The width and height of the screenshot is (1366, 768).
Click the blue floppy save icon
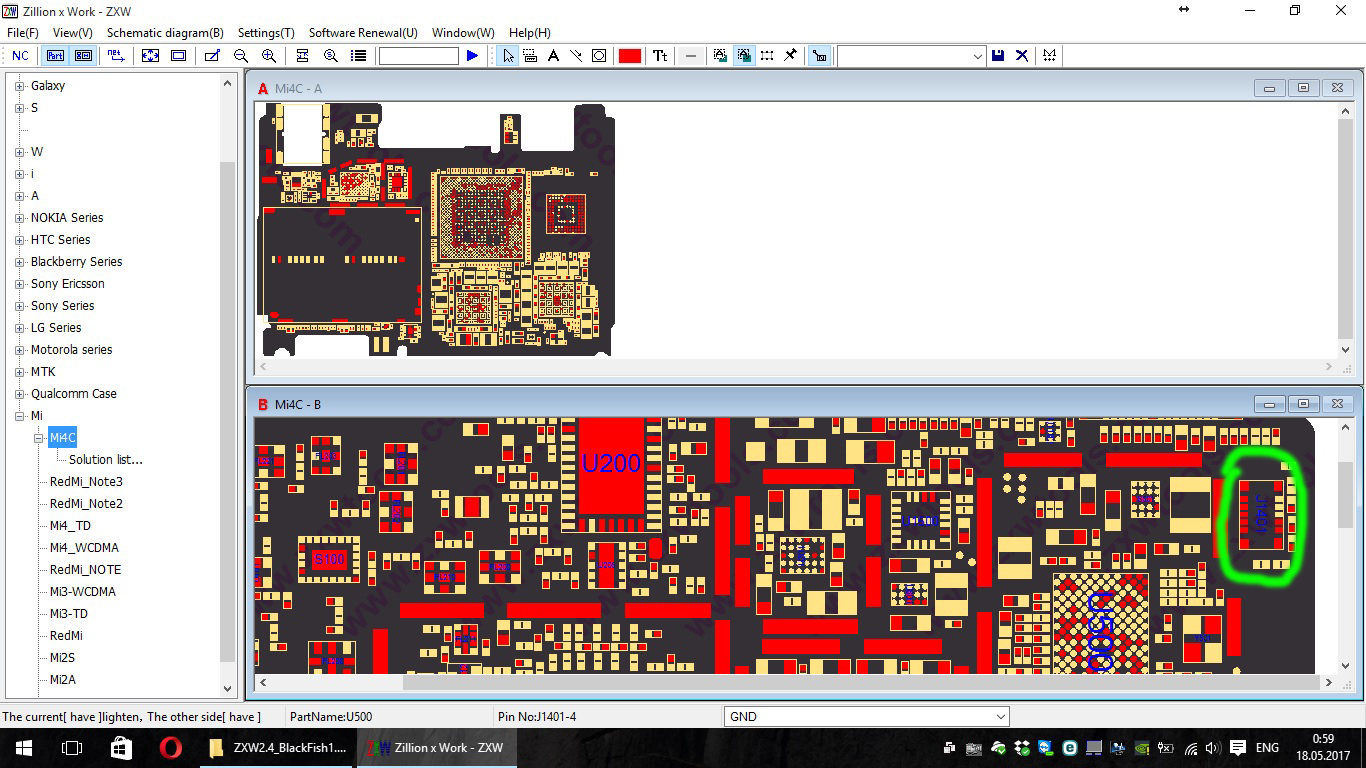(998, 56)
